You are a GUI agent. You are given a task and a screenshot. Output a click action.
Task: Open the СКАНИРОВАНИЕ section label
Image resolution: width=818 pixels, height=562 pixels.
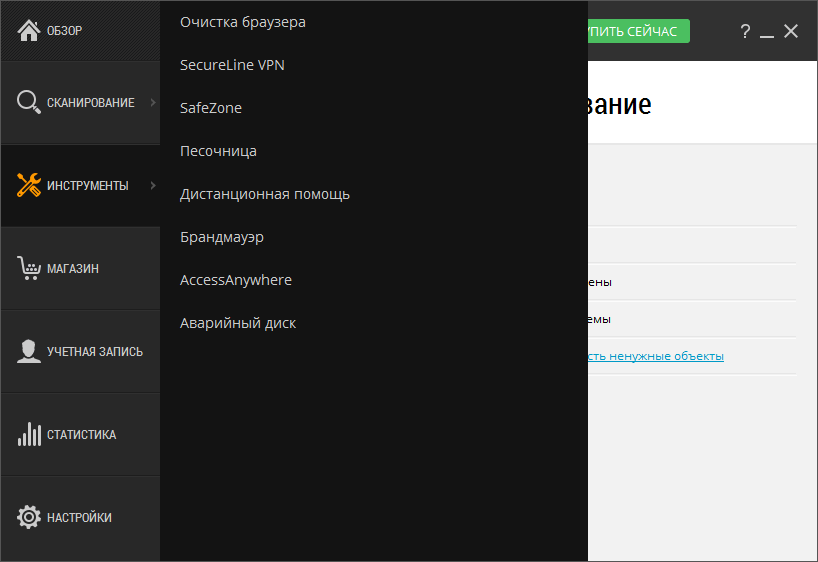pos(91,103)
